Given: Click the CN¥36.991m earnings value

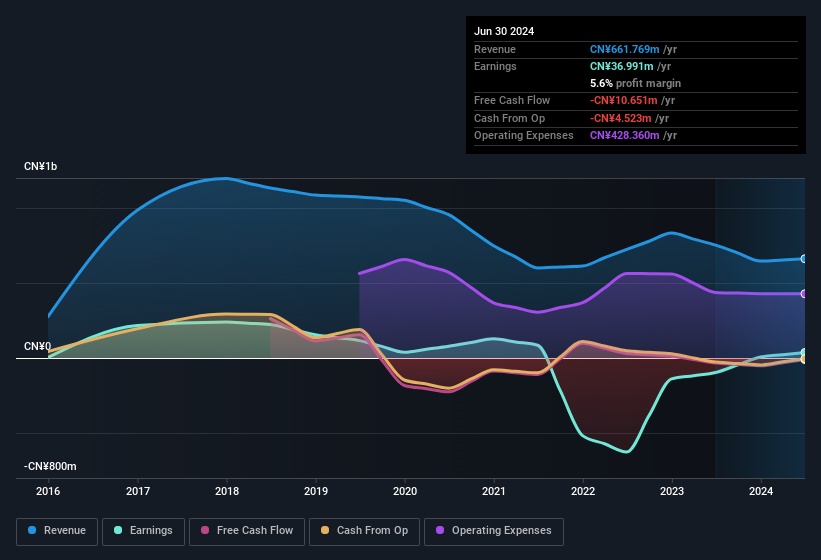Looking at the screenshot, I should click(x=622, y=66).
